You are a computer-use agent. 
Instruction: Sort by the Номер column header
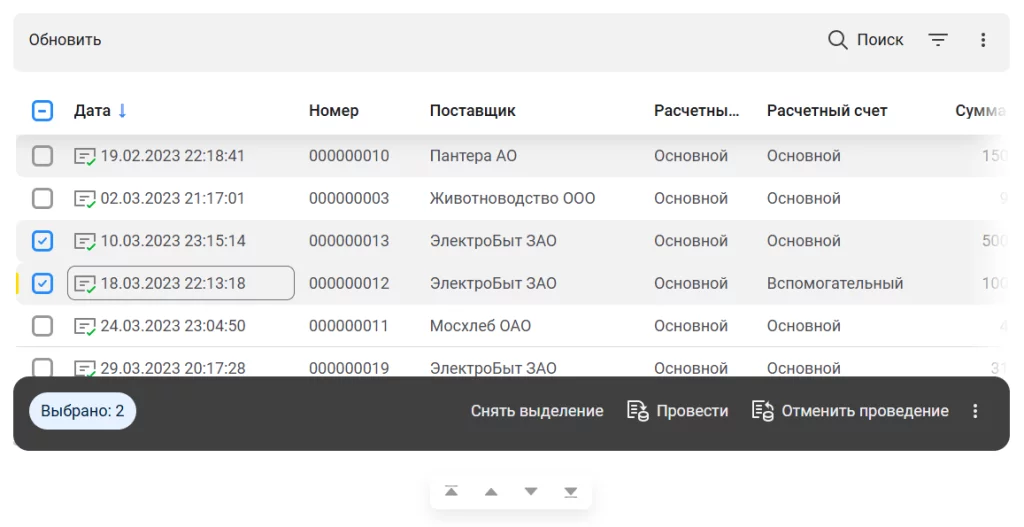coord(333,111)
